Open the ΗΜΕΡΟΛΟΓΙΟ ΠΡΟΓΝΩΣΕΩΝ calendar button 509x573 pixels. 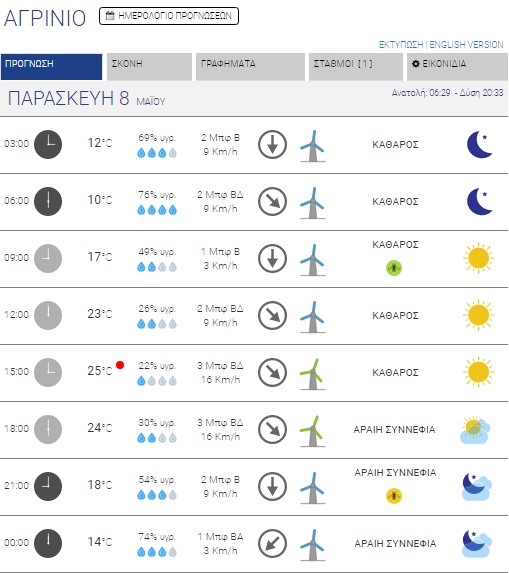[x=169, y=16]
